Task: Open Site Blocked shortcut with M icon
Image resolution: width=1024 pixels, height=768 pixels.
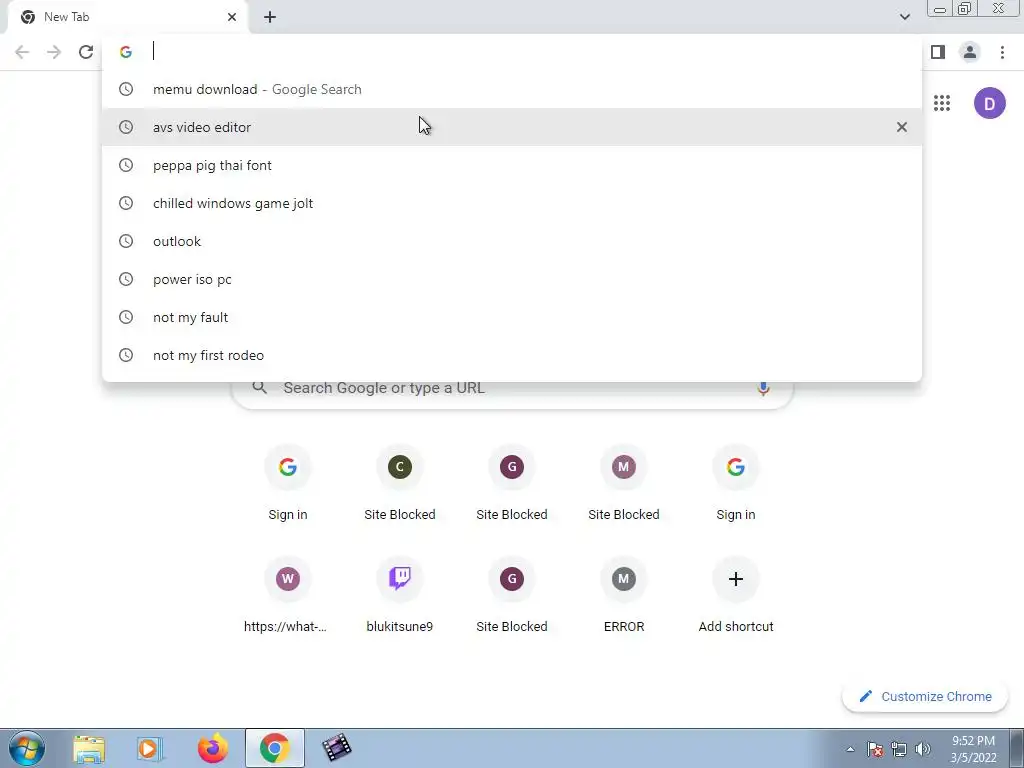Action: tap(624, 484)
